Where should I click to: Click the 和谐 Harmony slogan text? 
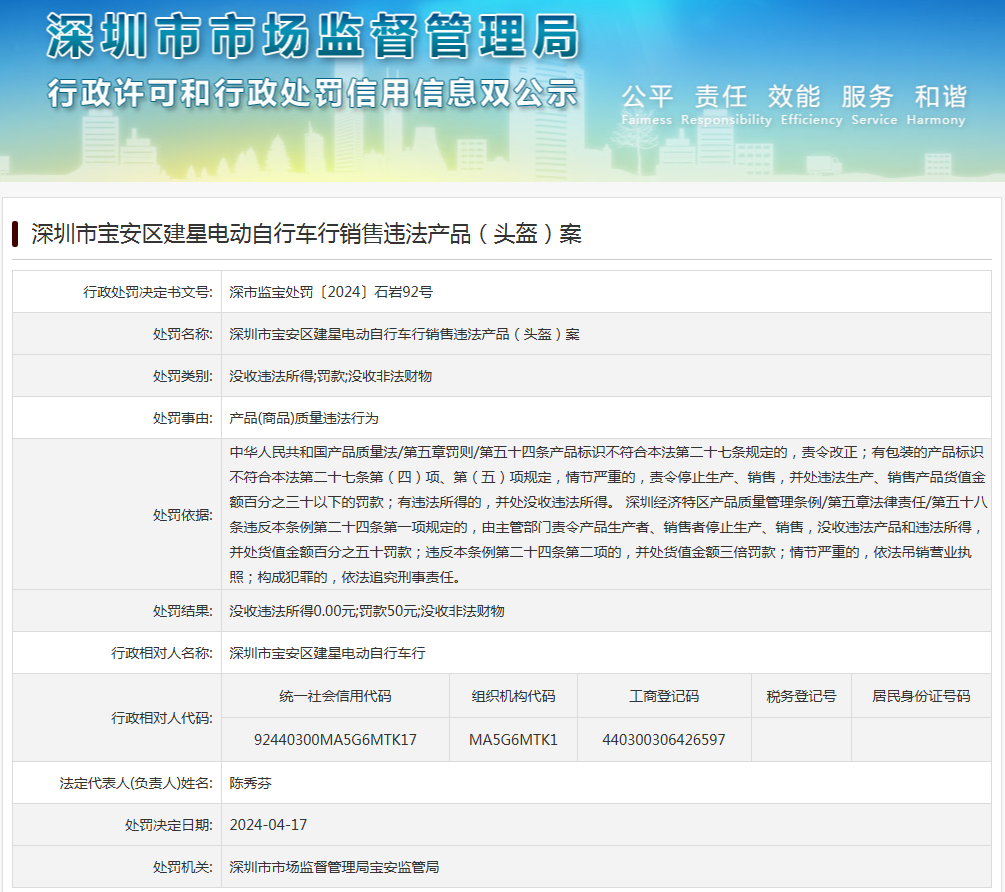coord(936,104)
